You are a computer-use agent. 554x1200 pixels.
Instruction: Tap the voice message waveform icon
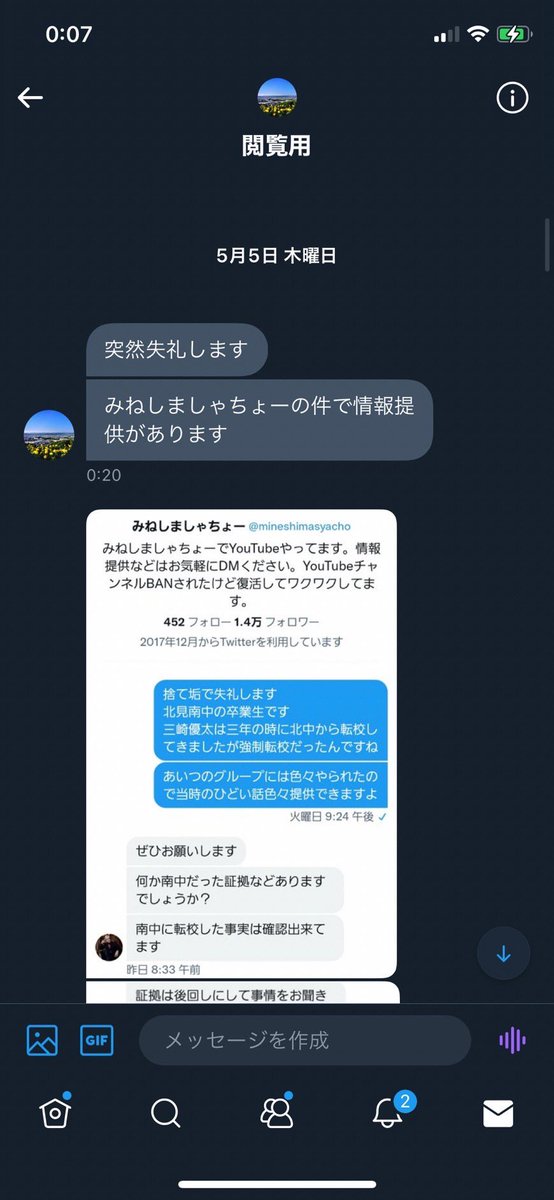coord(512,1040)
